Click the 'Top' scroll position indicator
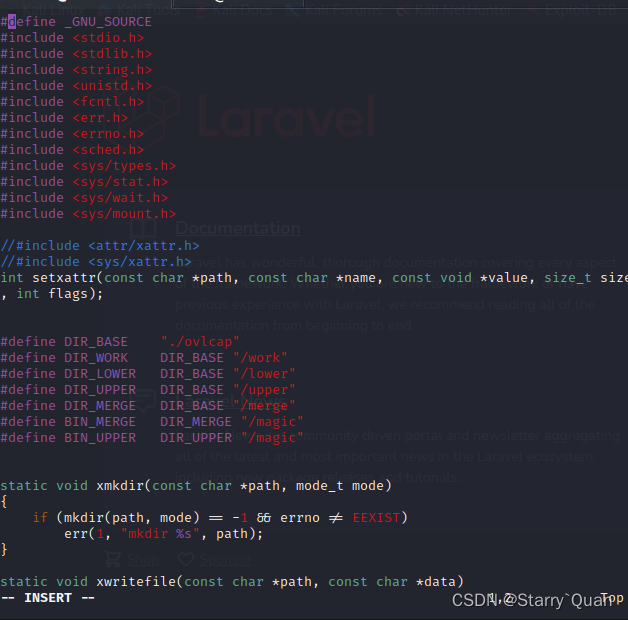Image resolution: width=628 pixels, height=620 pixels. pos(612,598)
